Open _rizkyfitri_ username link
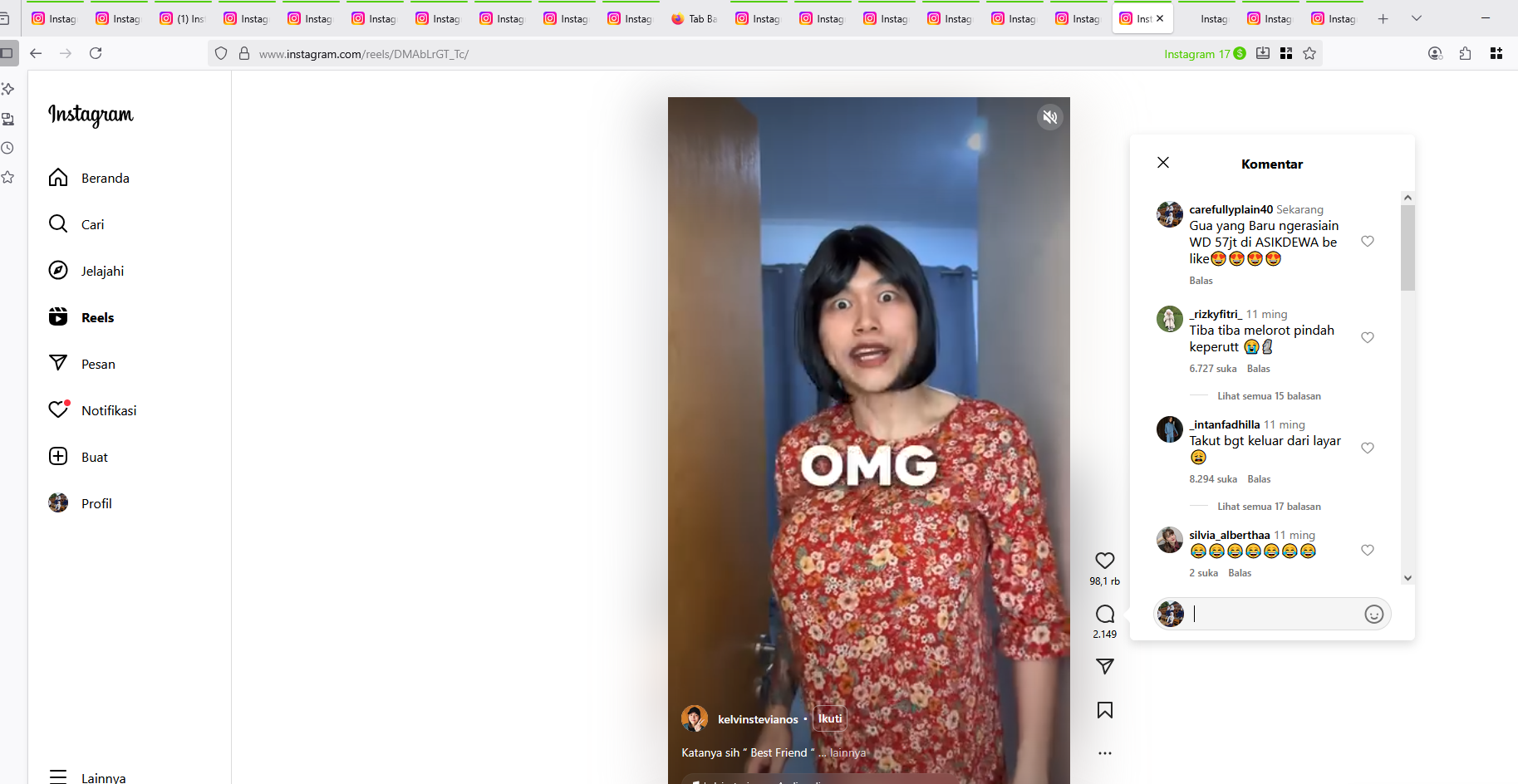Image resolution: width=1518 pixels, height=784 pixels. [1216, 314]
